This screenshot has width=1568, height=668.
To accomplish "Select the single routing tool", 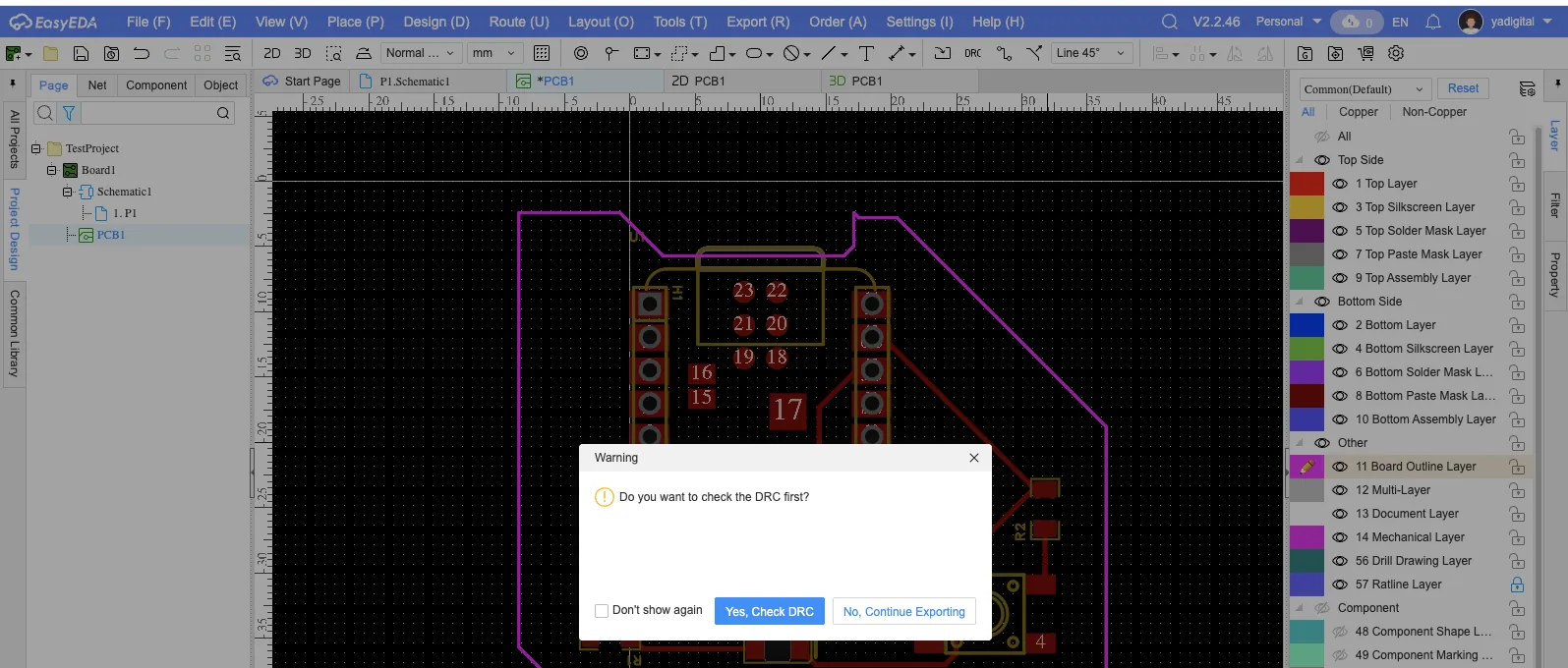I will click(x=1004, y=53).
